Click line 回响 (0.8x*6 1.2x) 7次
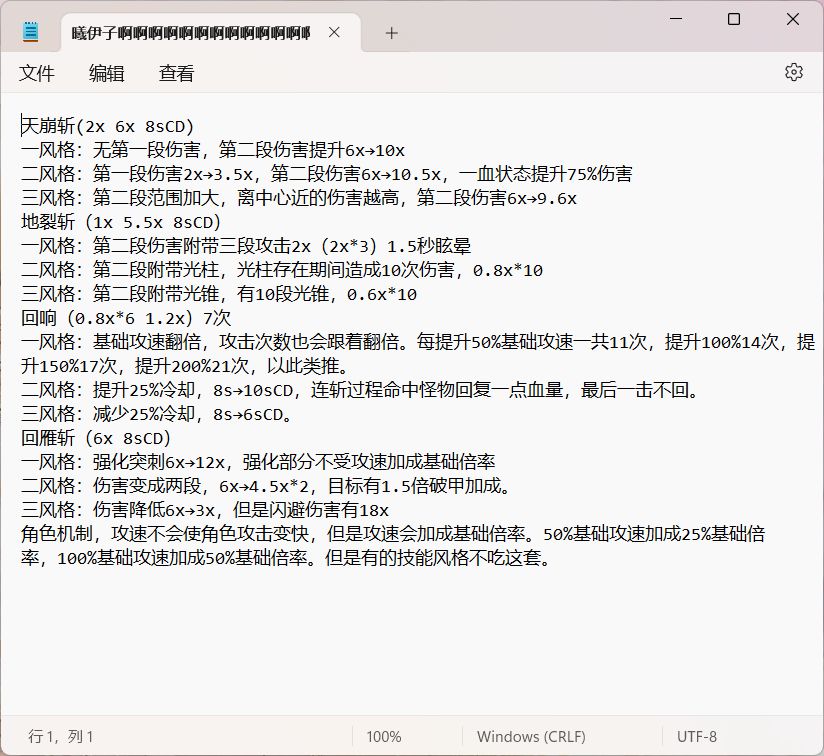 tap(126, 318)
